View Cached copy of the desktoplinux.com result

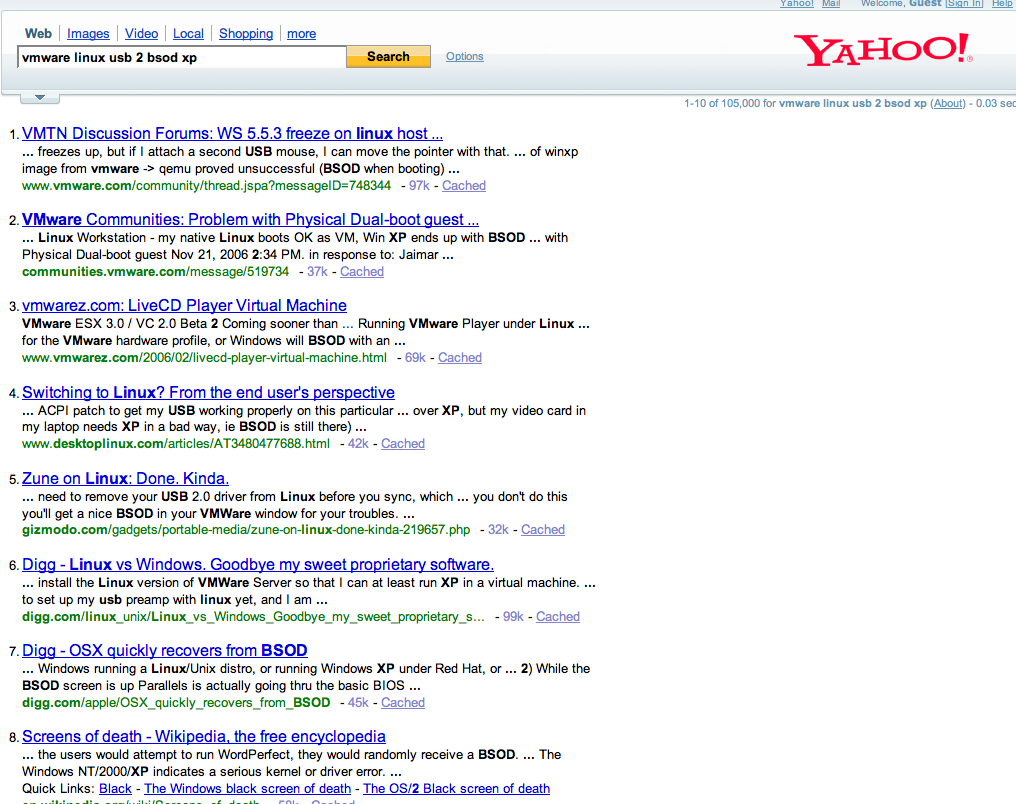403,444
